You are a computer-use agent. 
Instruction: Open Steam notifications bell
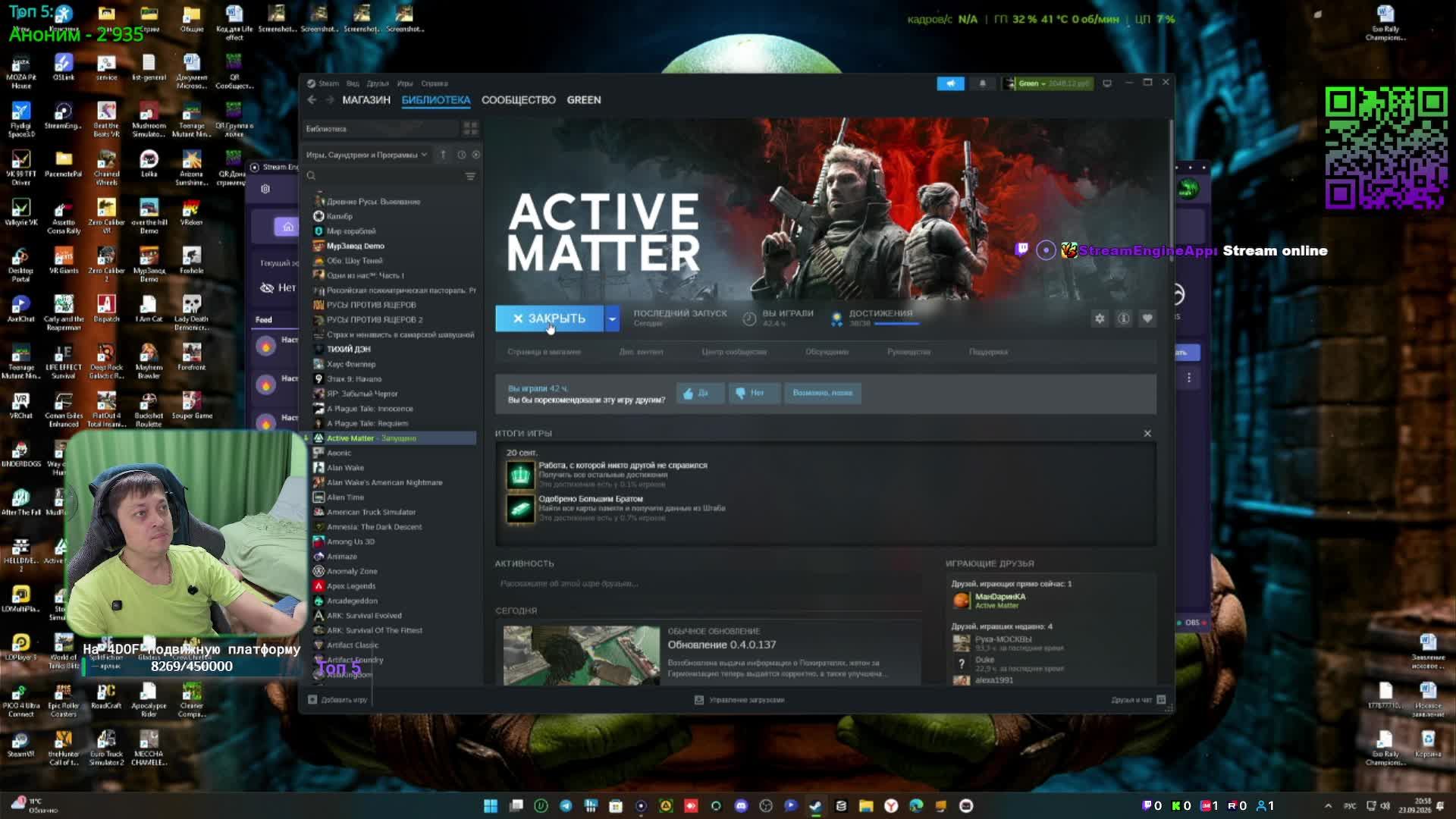click(x=982, y=83)
